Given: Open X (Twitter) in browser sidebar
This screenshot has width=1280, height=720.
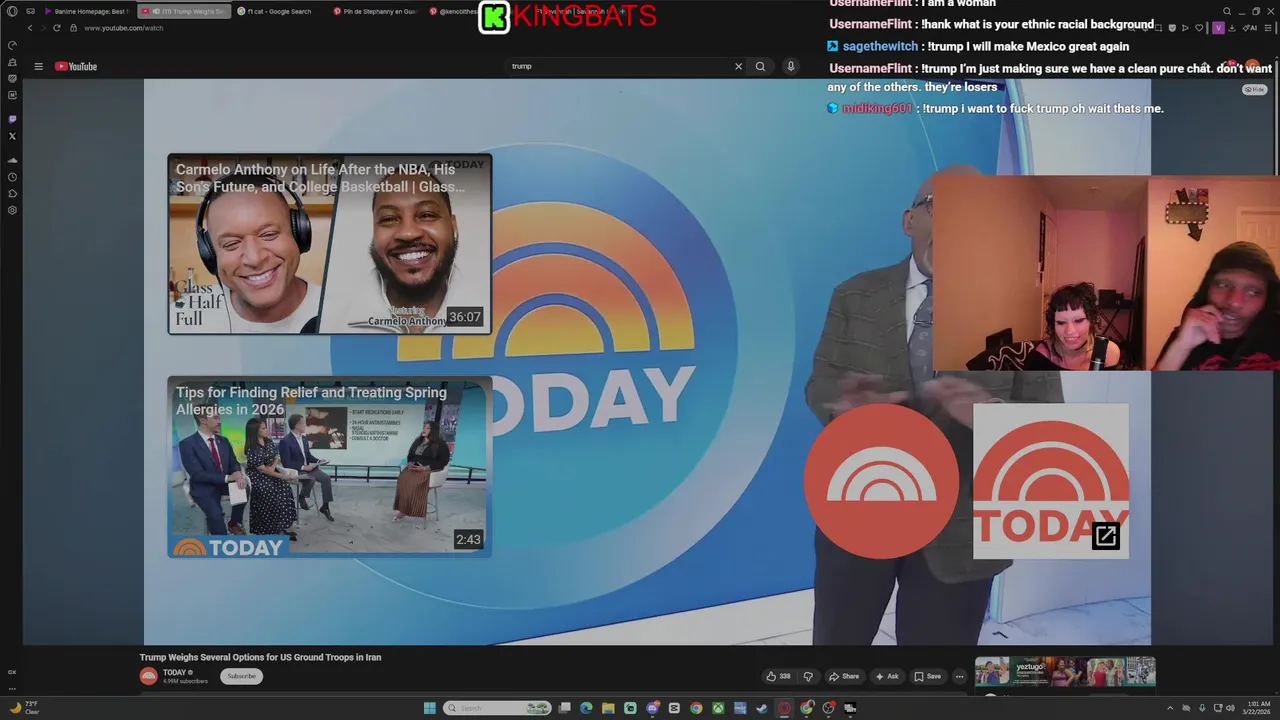Looking at the screenshot, I should point(12,136).
